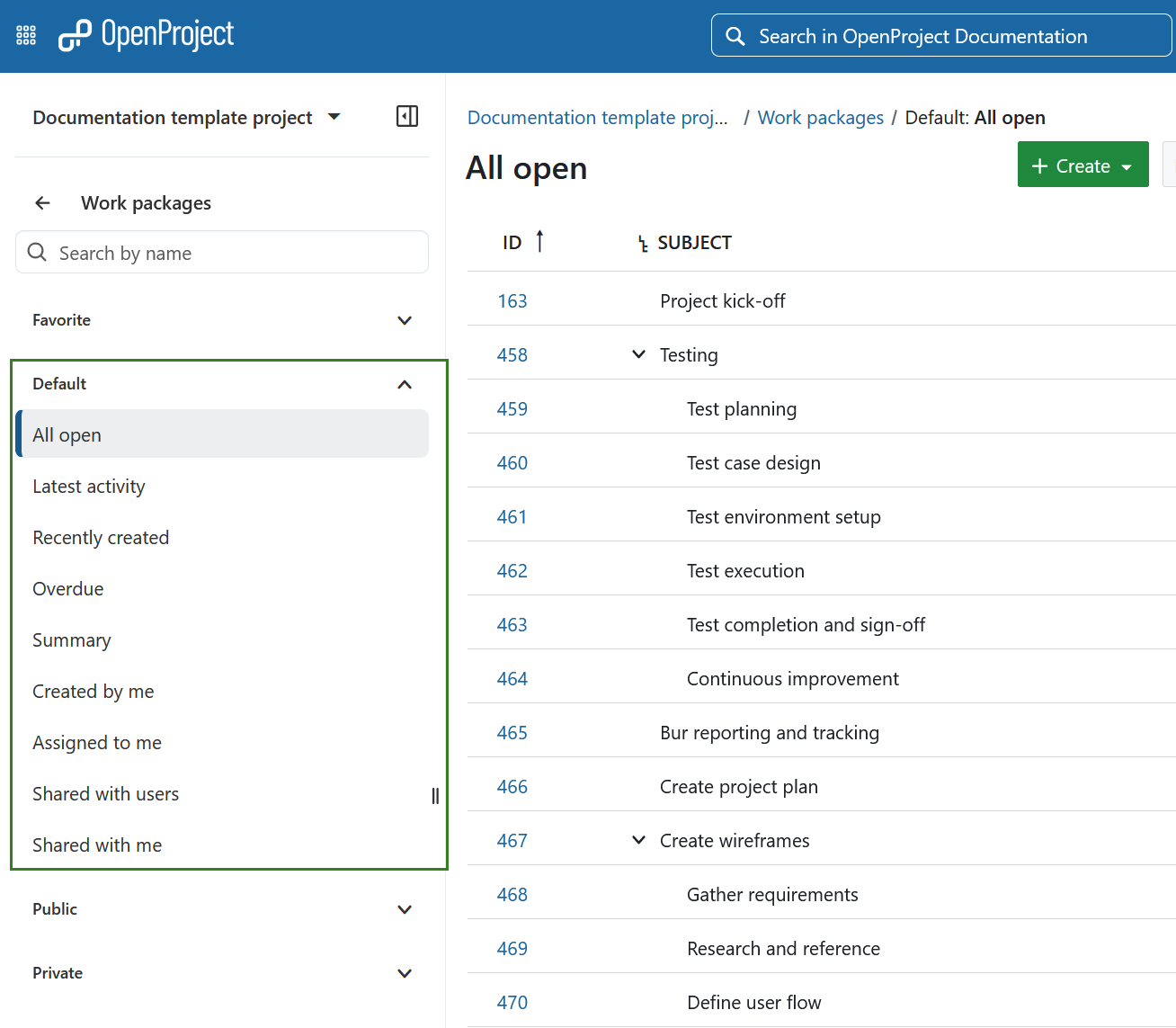Collapse sidebar with the panel icon
Image resolution: width=1176 pixels, height=1028 pixels.
coord(406,116)
